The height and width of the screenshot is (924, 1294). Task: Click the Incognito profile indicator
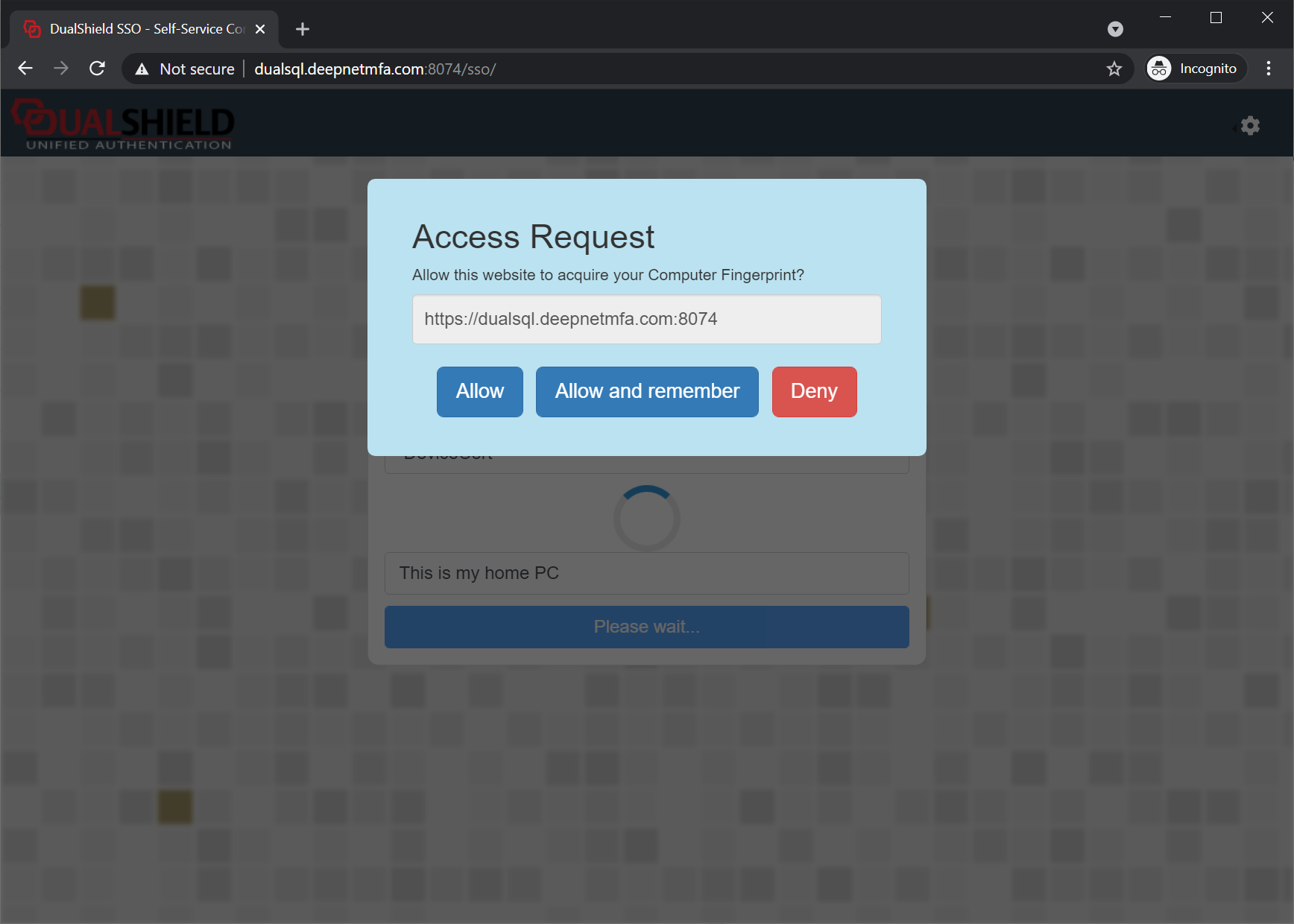coord(1195,69)
